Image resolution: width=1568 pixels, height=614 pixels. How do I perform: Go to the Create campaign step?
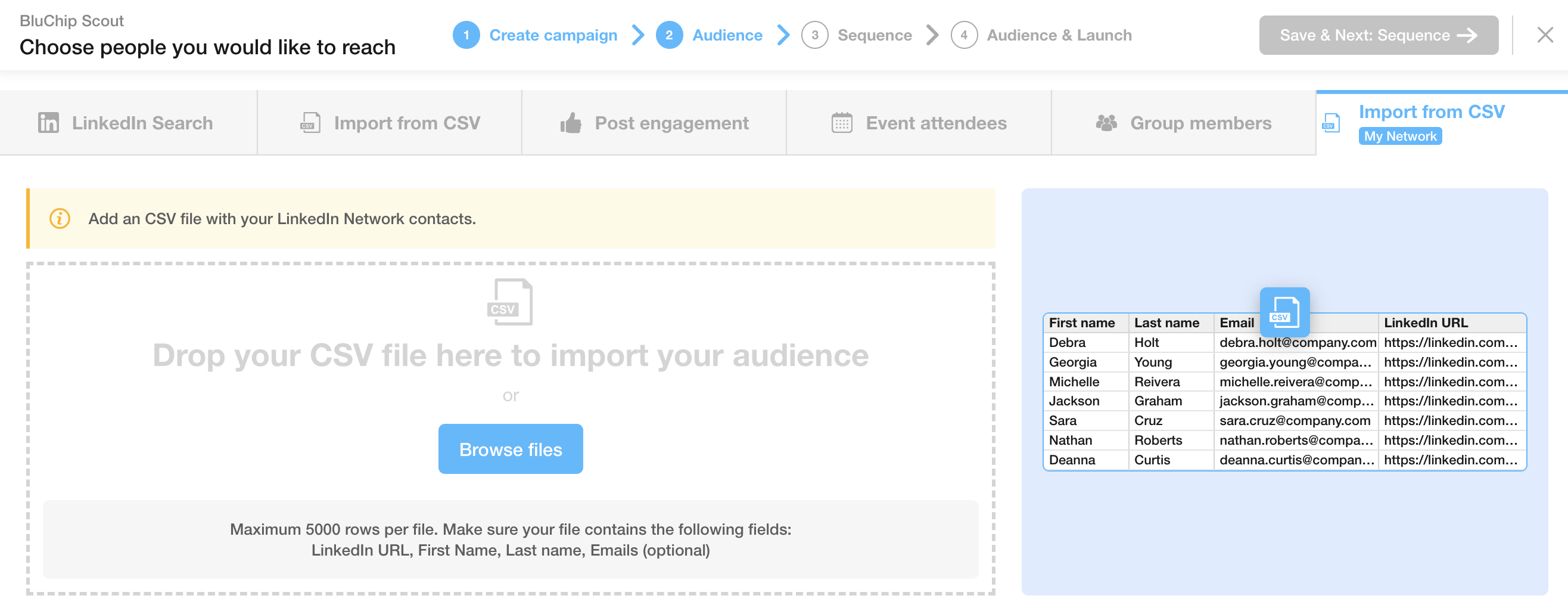[x=553, y=35]
